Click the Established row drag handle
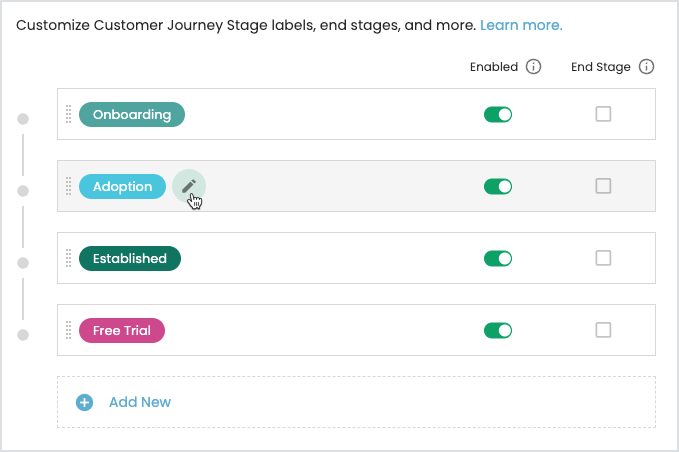Screen dimensions: 679x452 (69, 258)
